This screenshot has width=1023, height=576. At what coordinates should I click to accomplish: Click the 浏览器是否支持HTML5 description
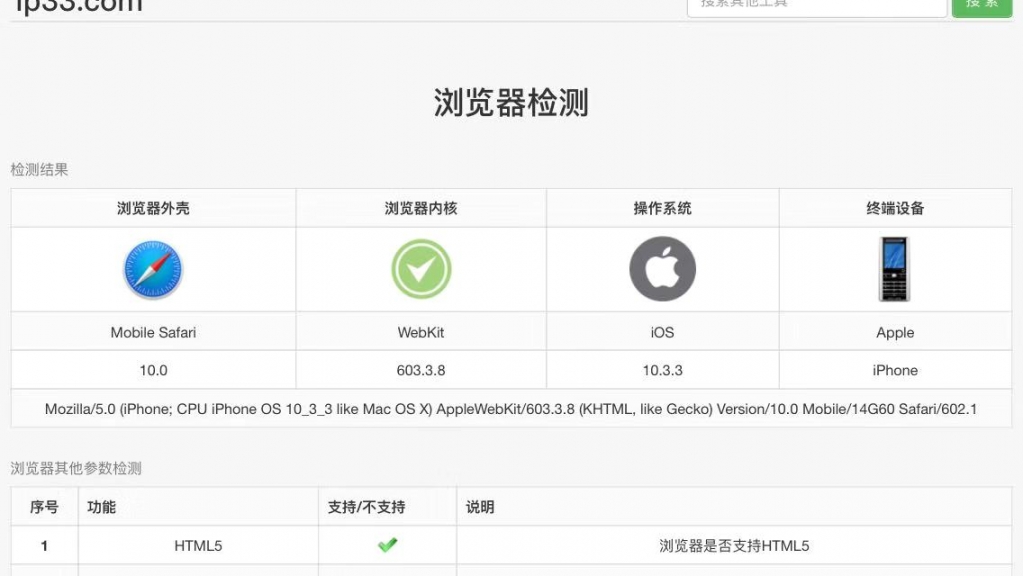point(734,545)
